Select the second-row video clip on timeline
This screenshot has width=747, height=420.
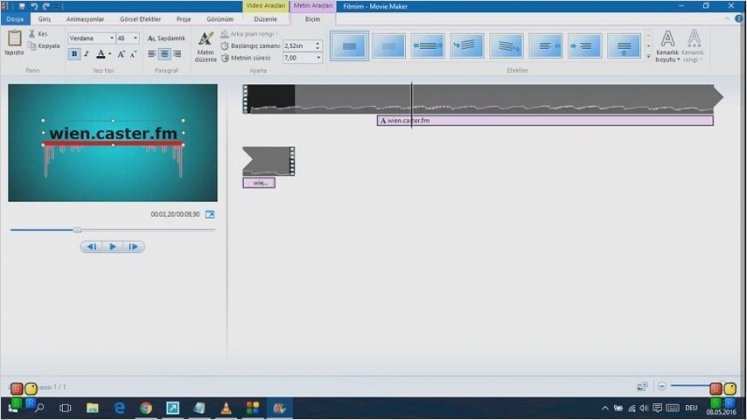[269, 161]
